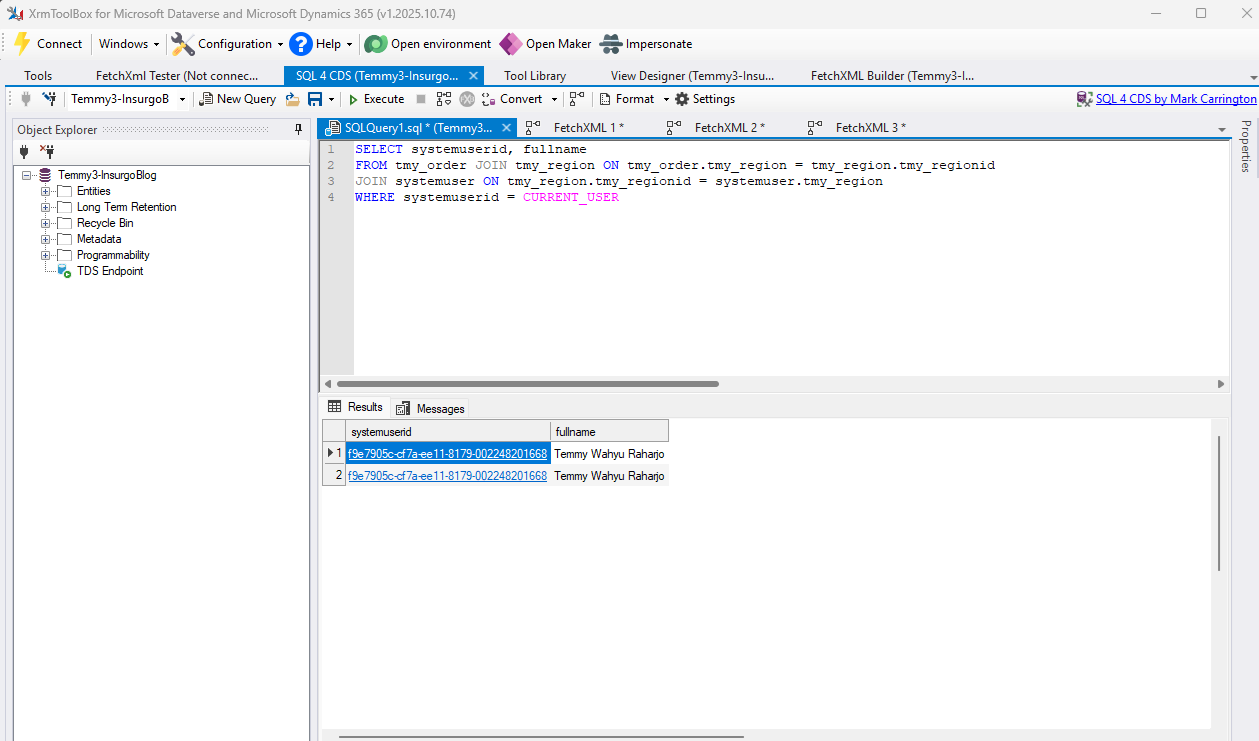Collapse the Temmy3-InsurgoBlog tree node
Viewport: 1259px width, 741px height.
(x=26, y=175)
